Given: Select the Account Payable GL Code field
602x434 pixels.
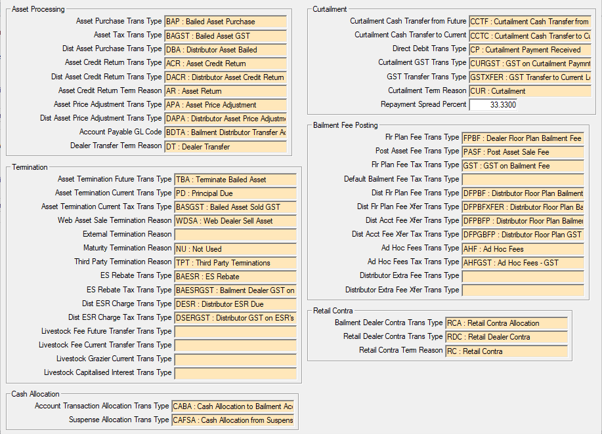Looking at the screenshot, I should point(225,133).
